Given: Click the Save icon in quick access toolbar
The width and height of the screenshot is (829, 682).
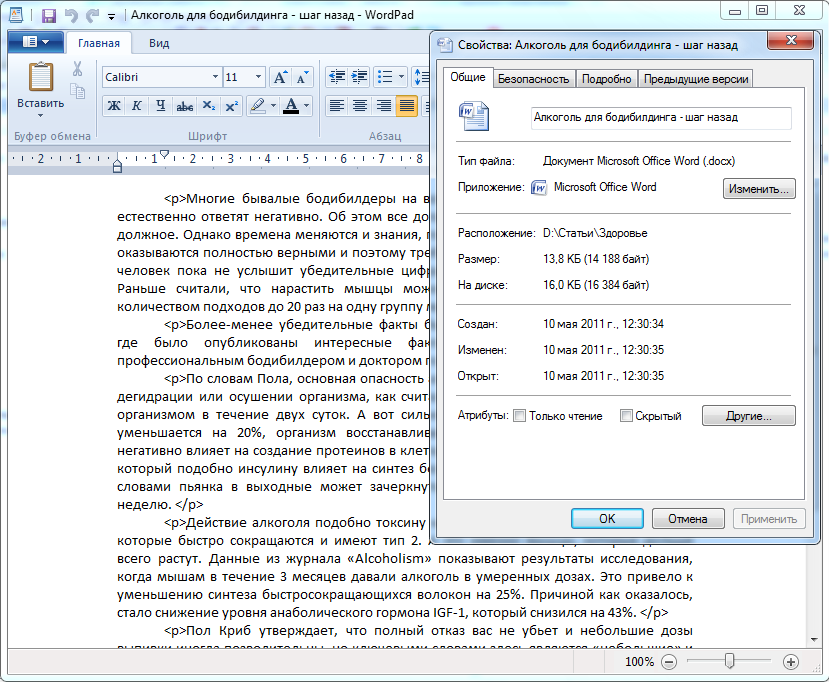Looking at the screenshot, I should point(49,16).
